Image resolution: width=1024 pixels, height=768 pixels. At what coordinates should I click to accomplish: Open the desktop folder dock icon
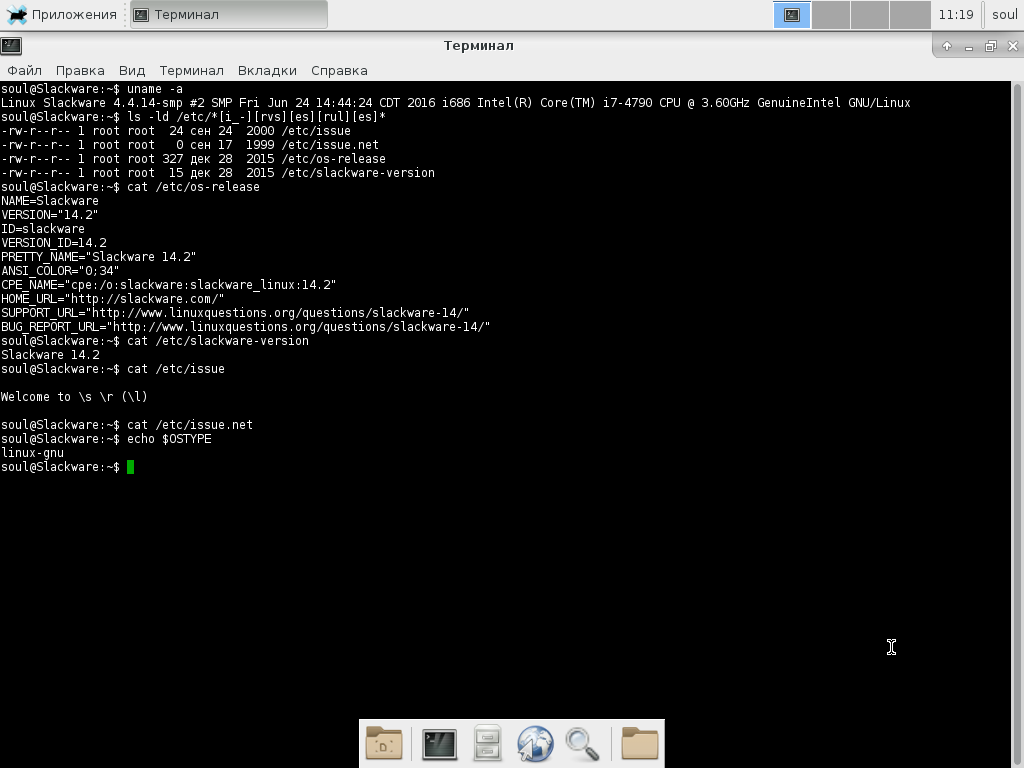(x=384, y=743)
